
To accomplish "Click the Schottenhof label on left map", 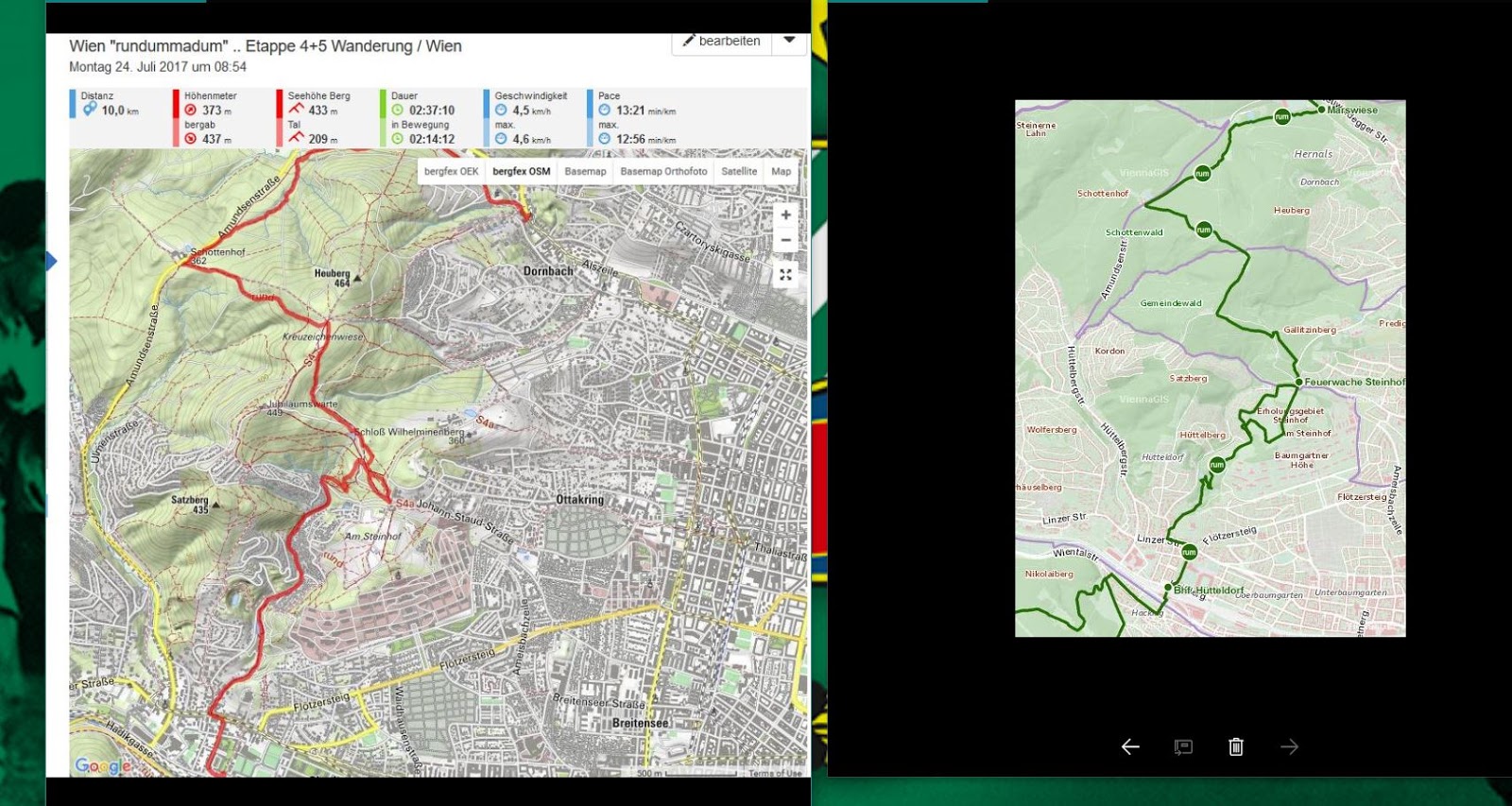I will click(217, 252).
